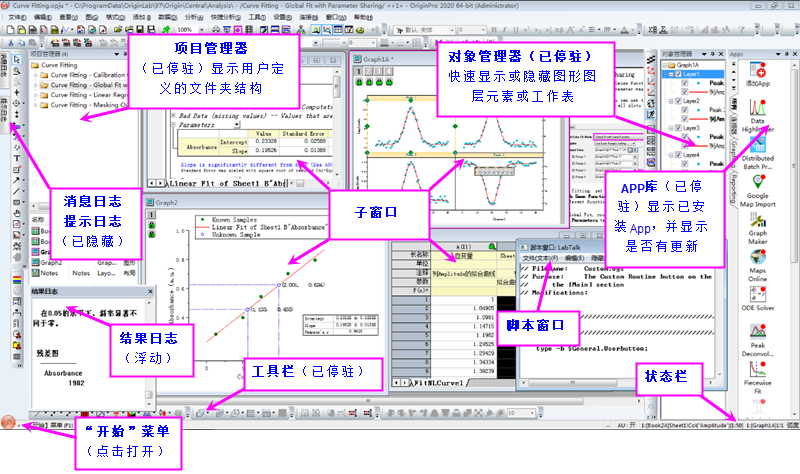Switch to the FitNLCurve1 sheet tab
The height and width of the screenshot is (474, 800).
pyautogui.click(x=438, y=383)
